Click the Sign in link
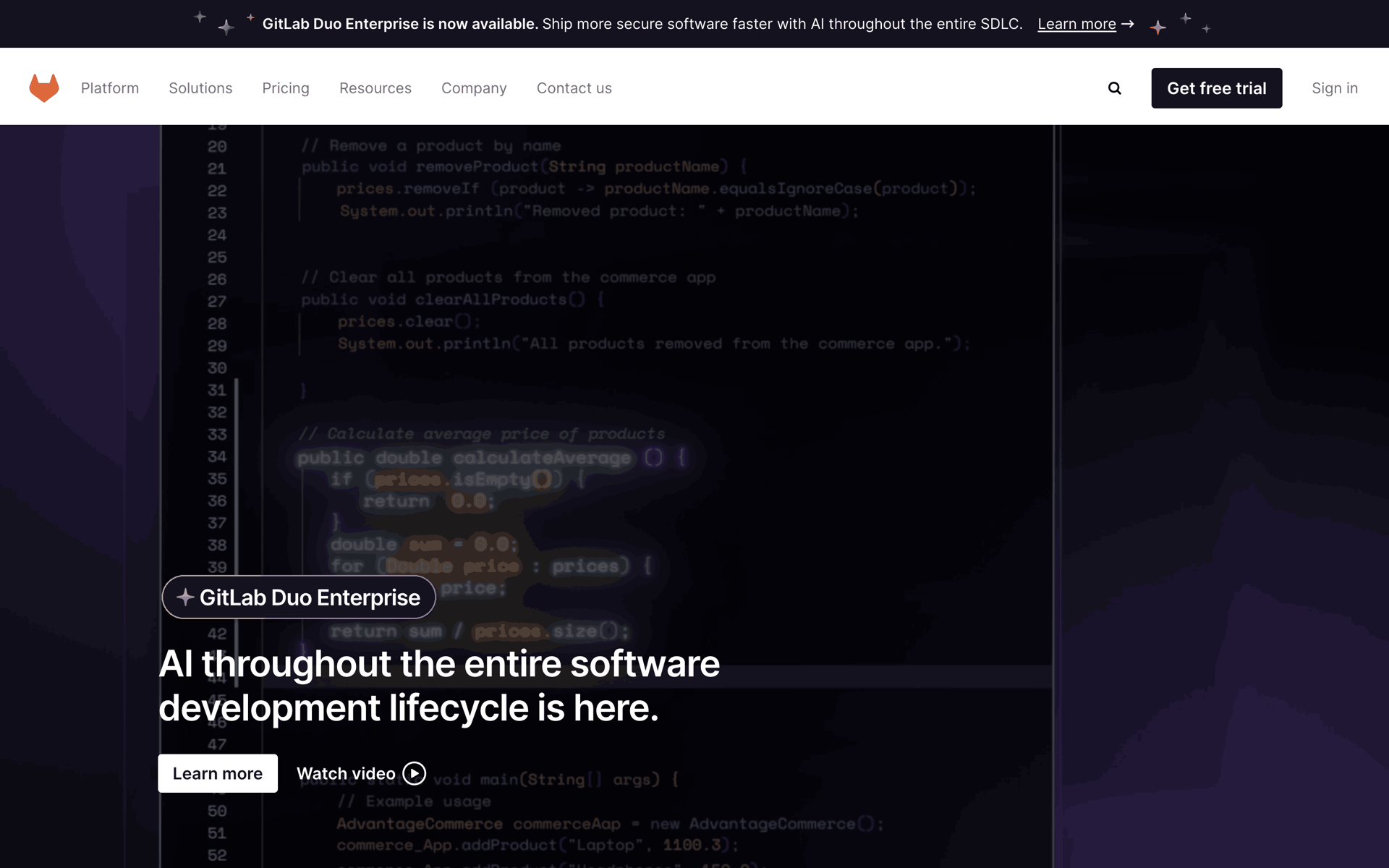Image resolution: width=1389 pixels, height=868 pixels. pos(1335,88)
